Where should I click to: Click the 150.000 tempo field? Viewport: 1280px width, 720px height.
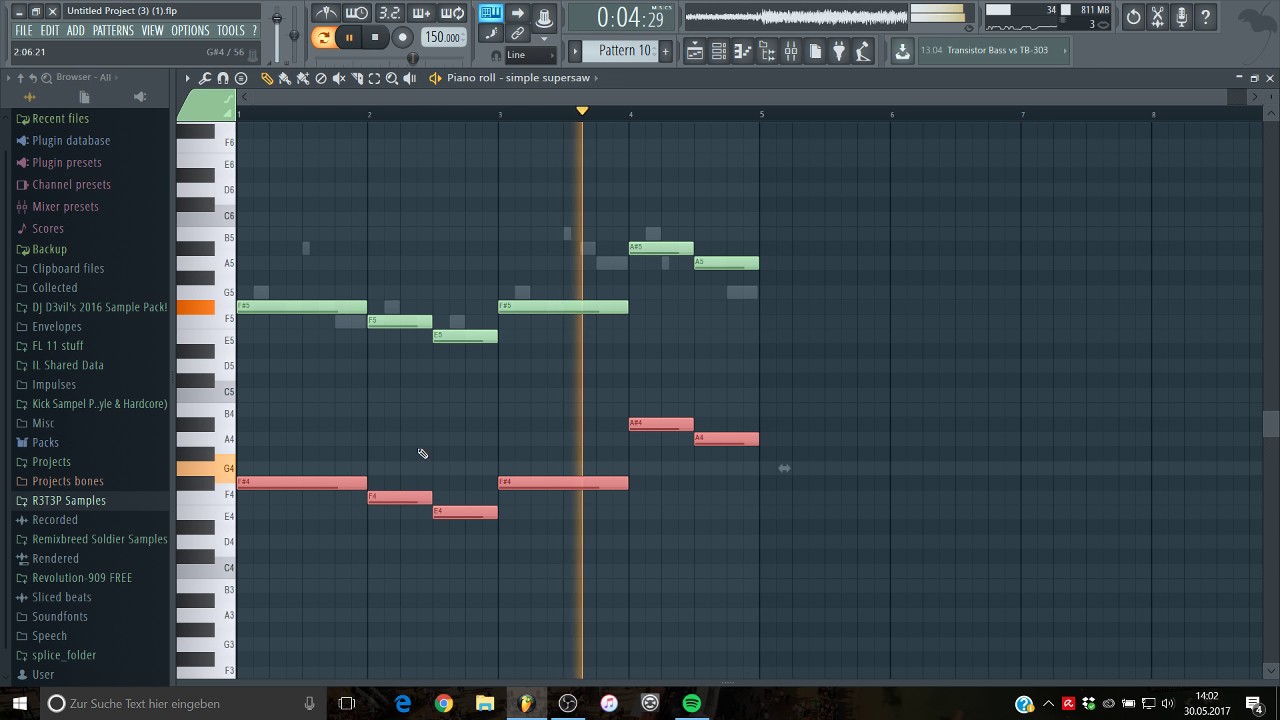[443, 38]
